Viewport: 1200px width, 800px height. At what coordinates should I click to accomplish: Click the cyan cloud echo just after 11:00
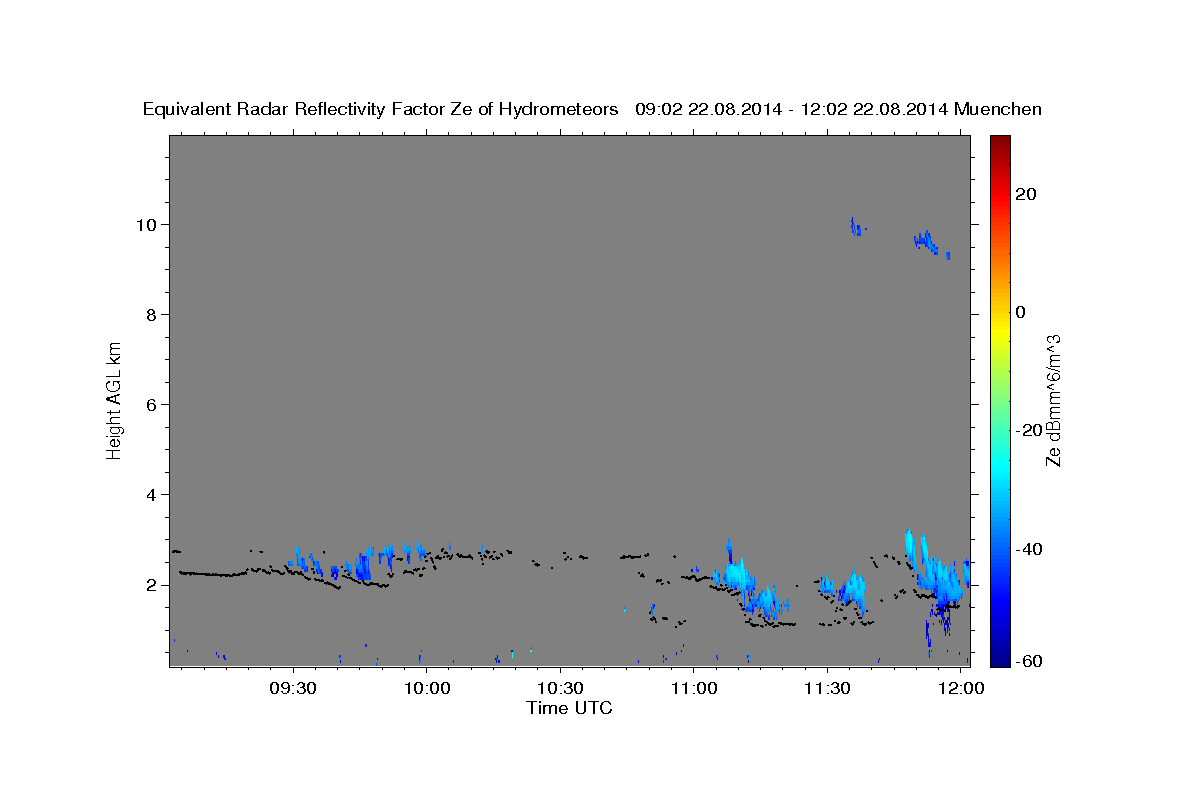[x=738, y=574]
